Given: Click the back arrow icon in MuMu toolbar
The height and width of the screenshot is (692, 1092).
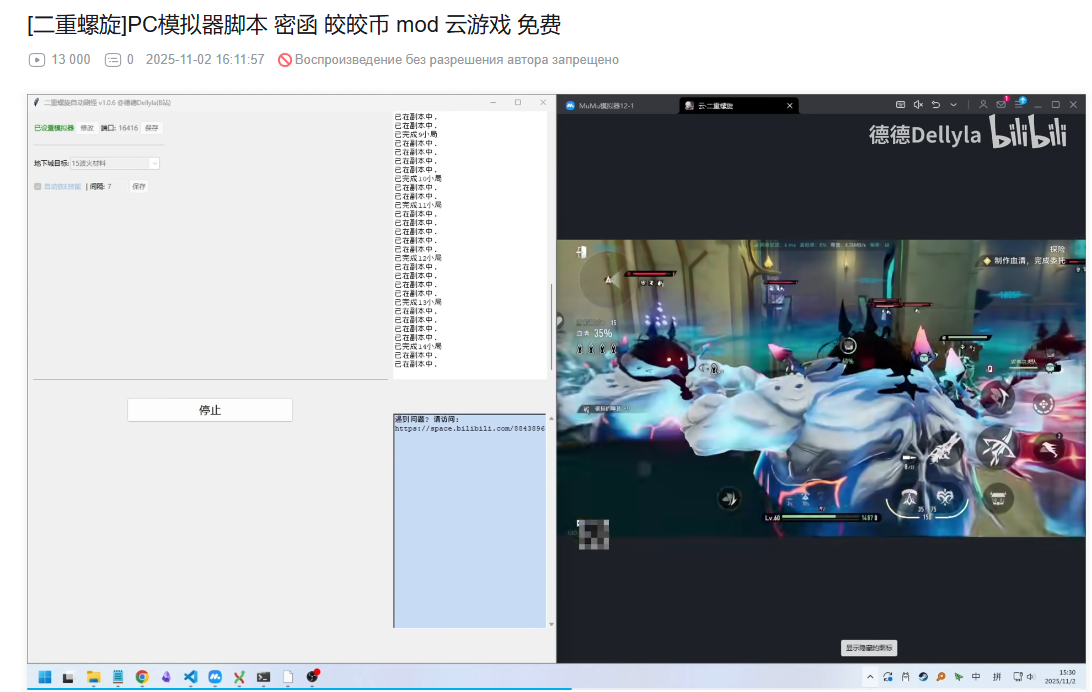Looking at the screenshot, I should [x=936, y=104].
